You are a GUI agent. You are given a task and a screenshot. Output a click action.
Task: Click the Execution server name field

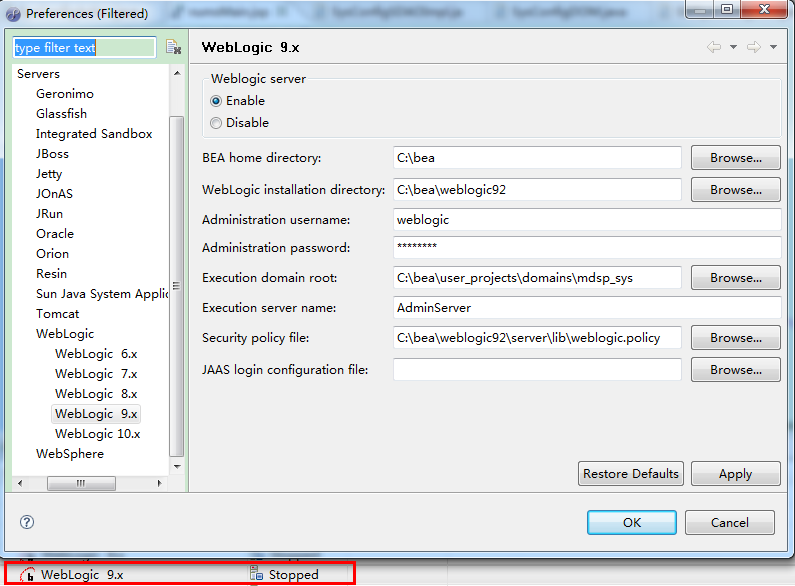point(587,308)
